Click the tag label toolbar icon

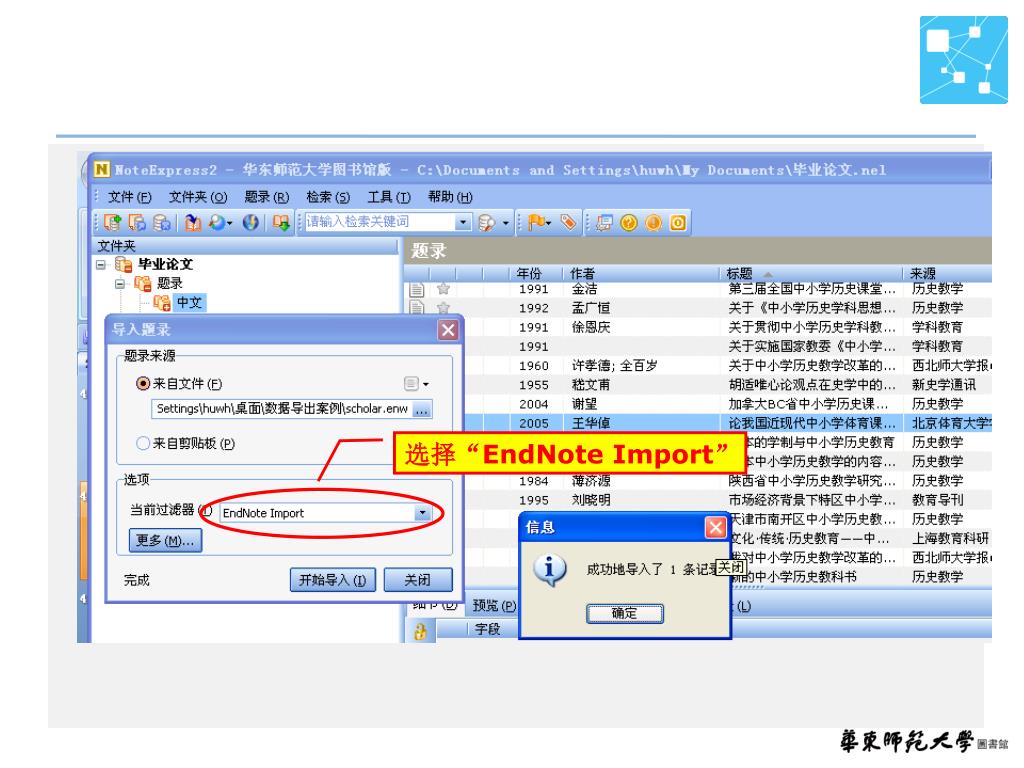pos(568,223)
